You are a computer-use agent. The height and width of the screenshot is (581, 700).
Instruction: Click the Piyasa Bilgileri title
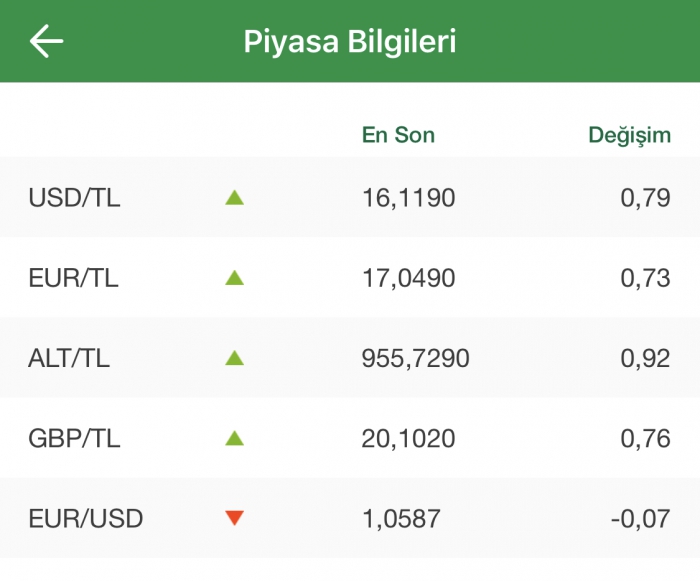tap(350, 42)
